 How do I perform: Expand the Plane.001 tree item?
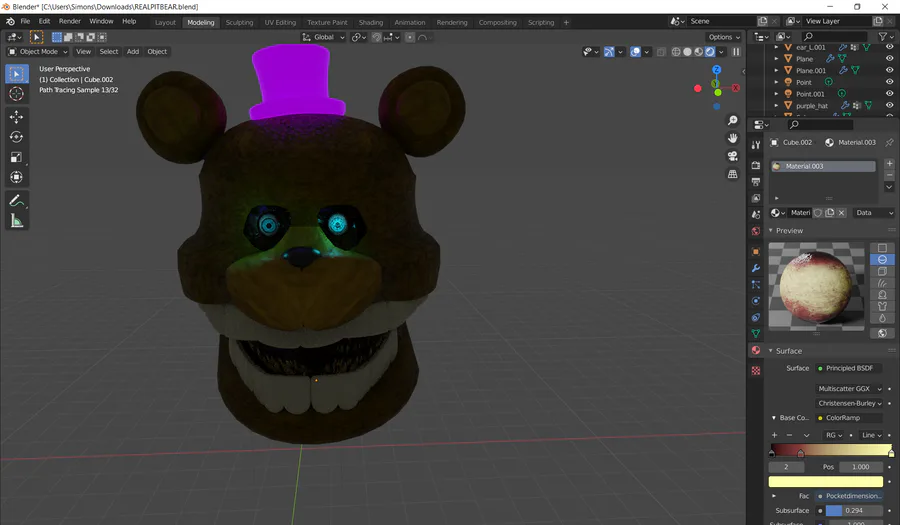coord(777,70)
